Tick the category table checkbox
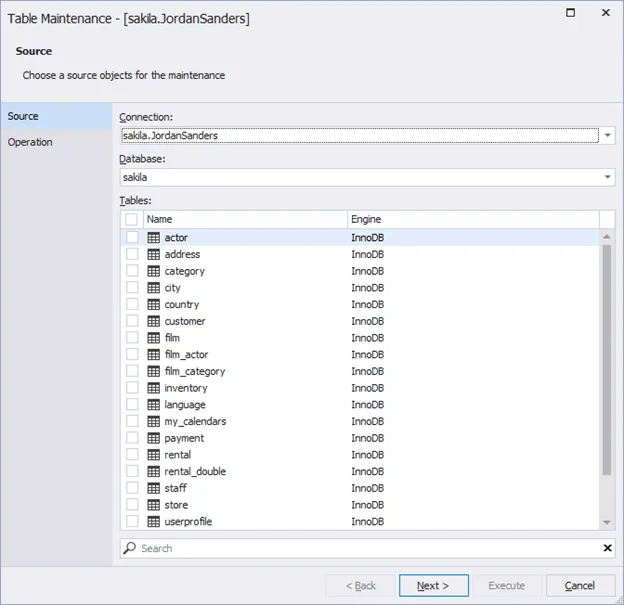 pyautogui.click(x=132, y=271)
